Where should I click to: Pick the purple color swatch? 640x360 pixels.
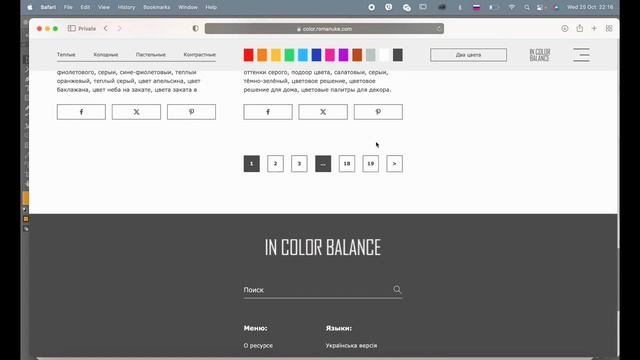point(343,55)
